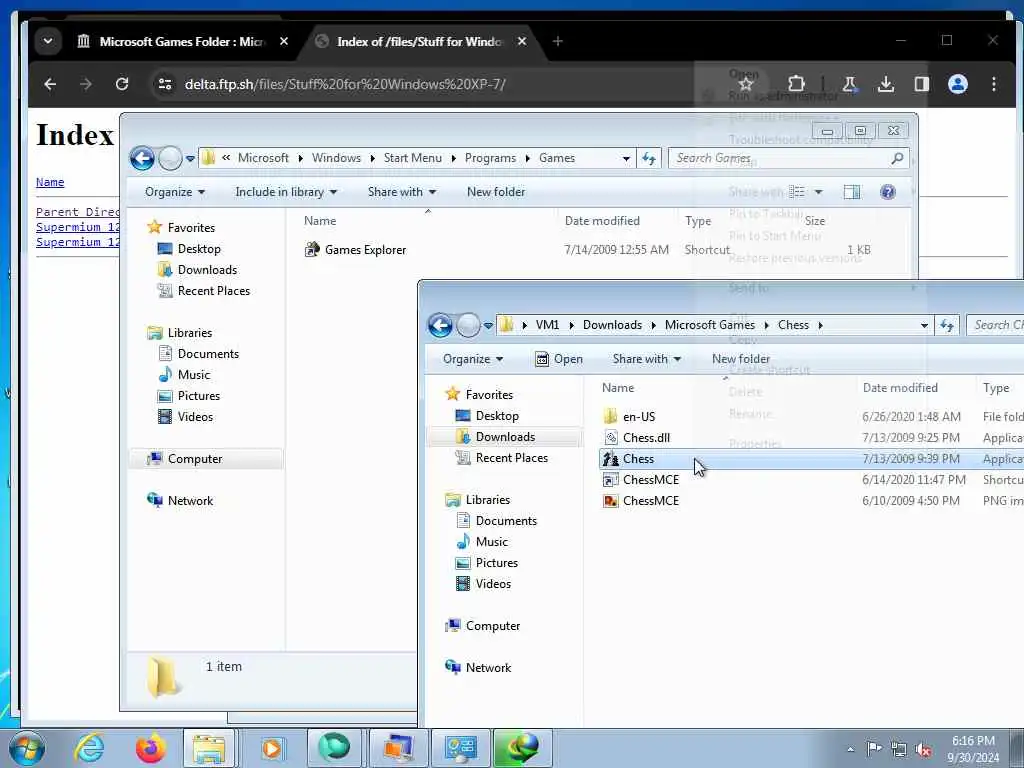The width and height of the screenshot is (1024, 768).
Task: Open Music library in Games window sidebar
Action: click(x=193, y=375)
